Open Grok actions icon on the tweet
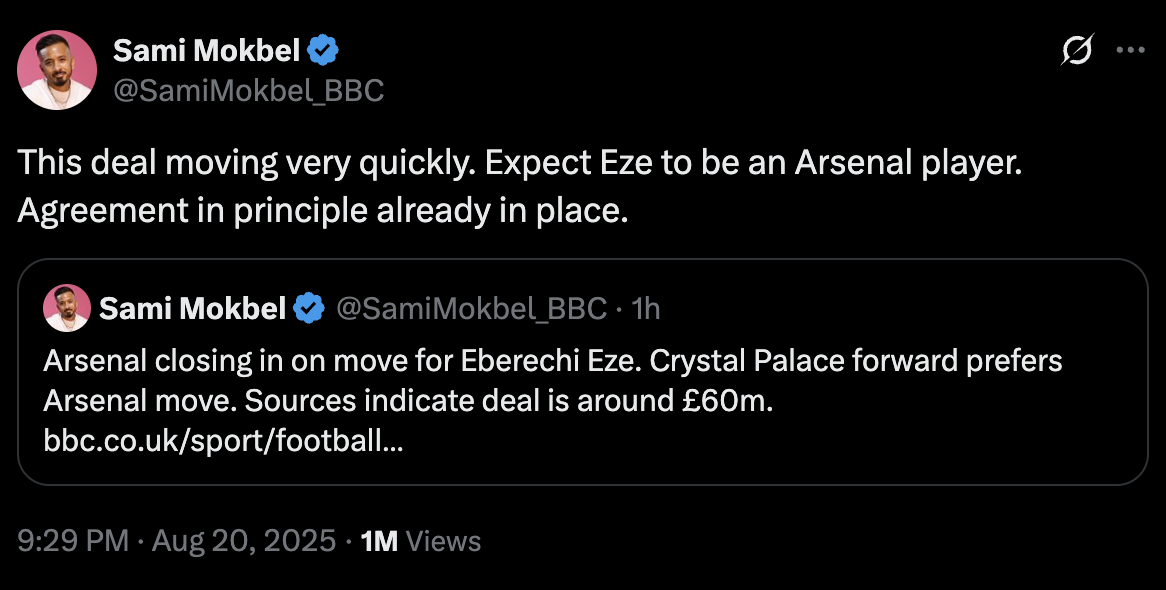Screen dimensions: 1166x590 point(1077,51)
